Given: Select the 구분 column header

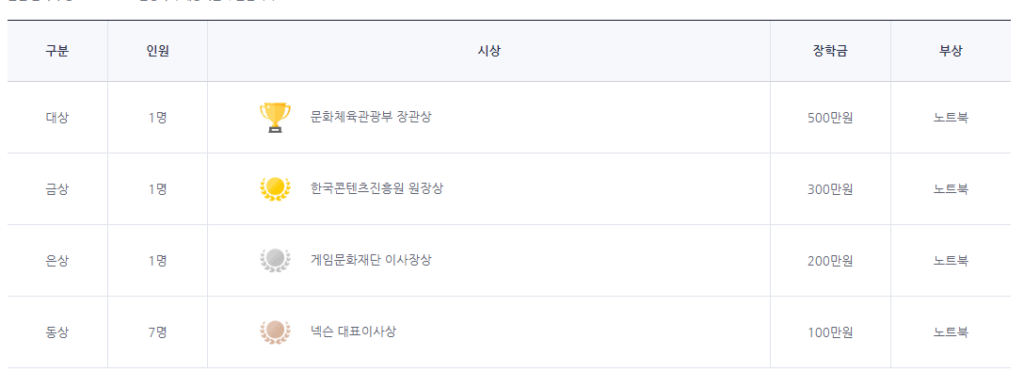Looking at the screenshot, I should pos(57,52).
